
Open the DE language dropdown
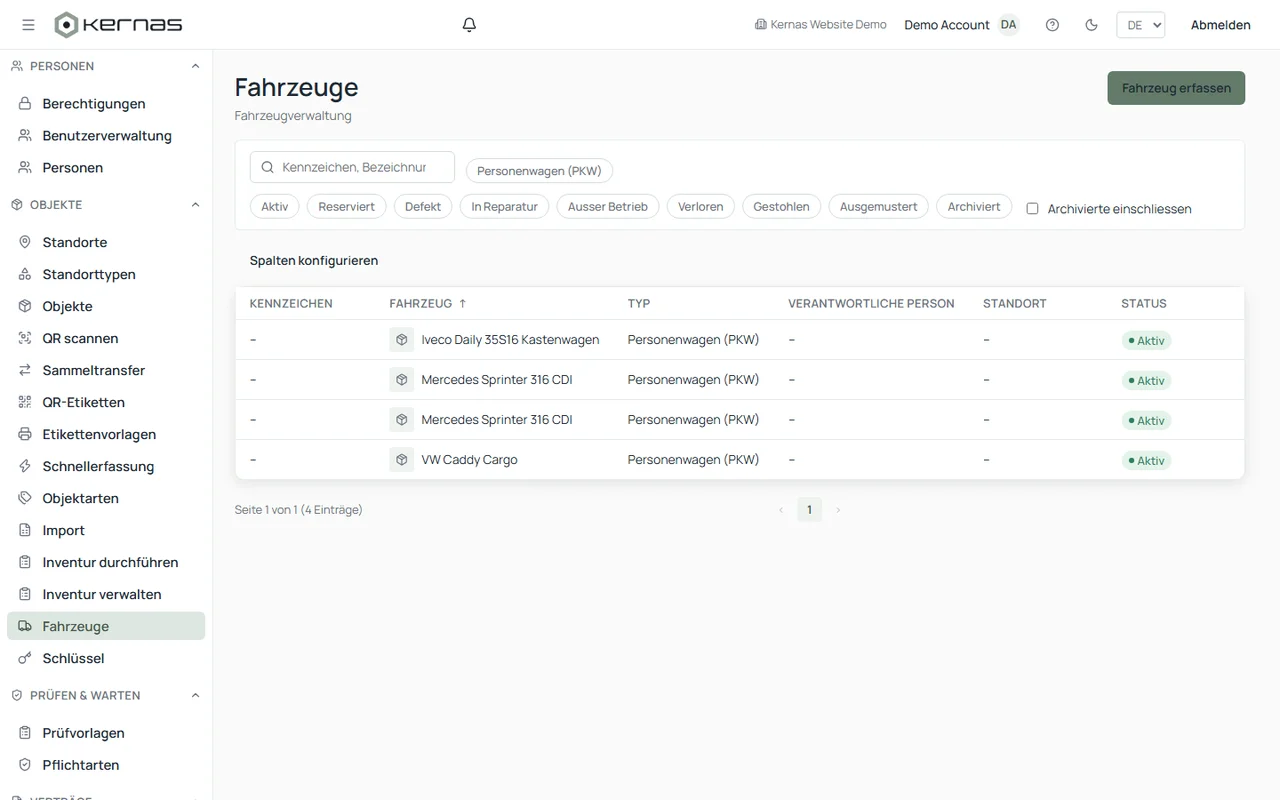coord(1140,25)
